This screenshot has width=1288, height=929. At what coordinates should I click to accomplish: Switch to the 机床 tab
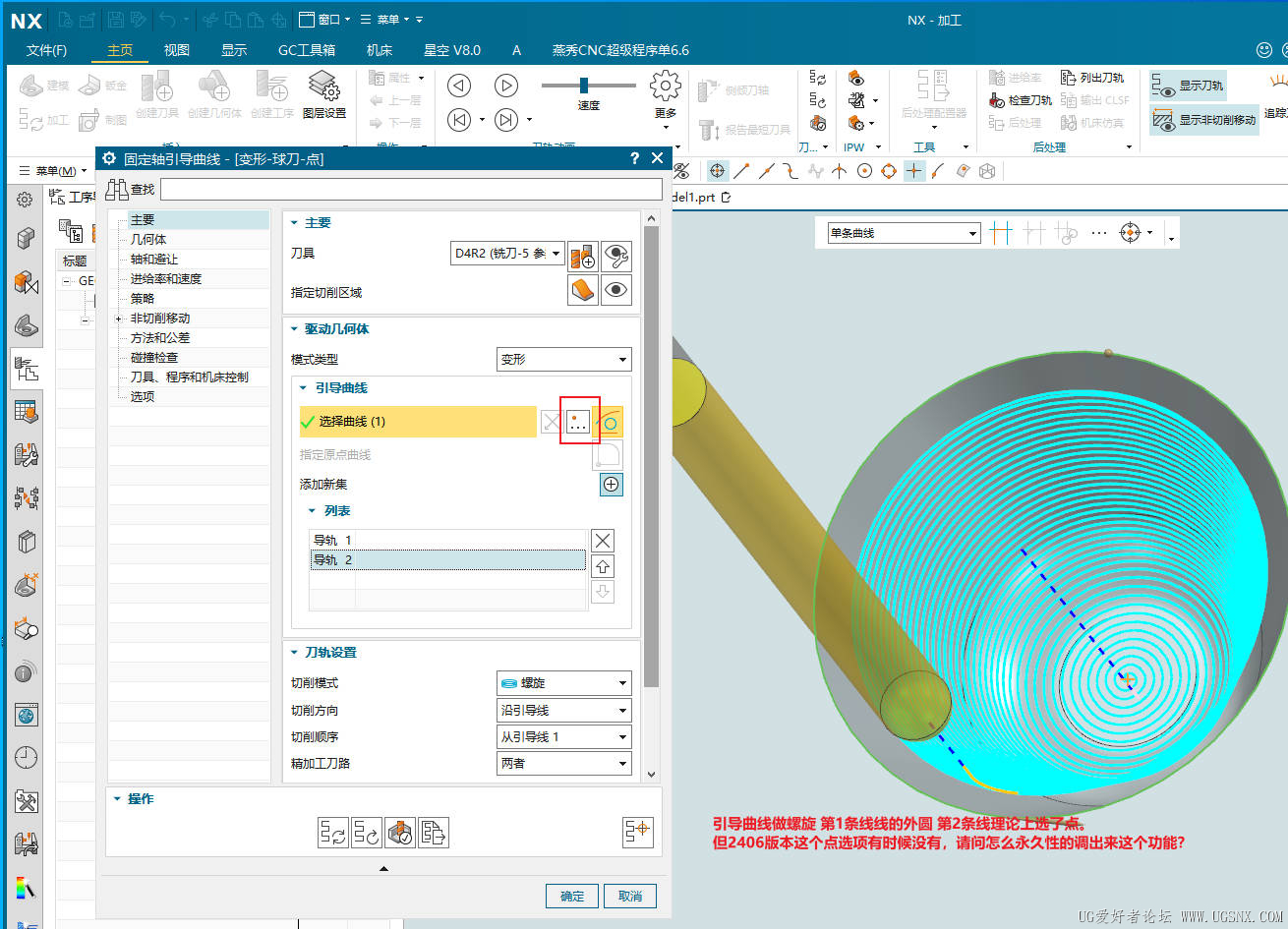point(380,50)
